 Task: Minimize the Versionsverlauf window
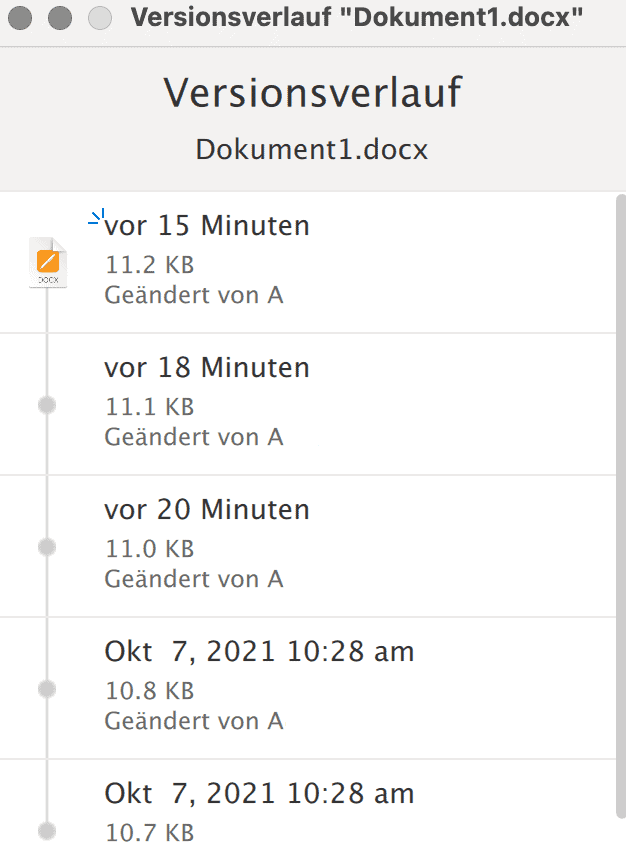point(60,18)
